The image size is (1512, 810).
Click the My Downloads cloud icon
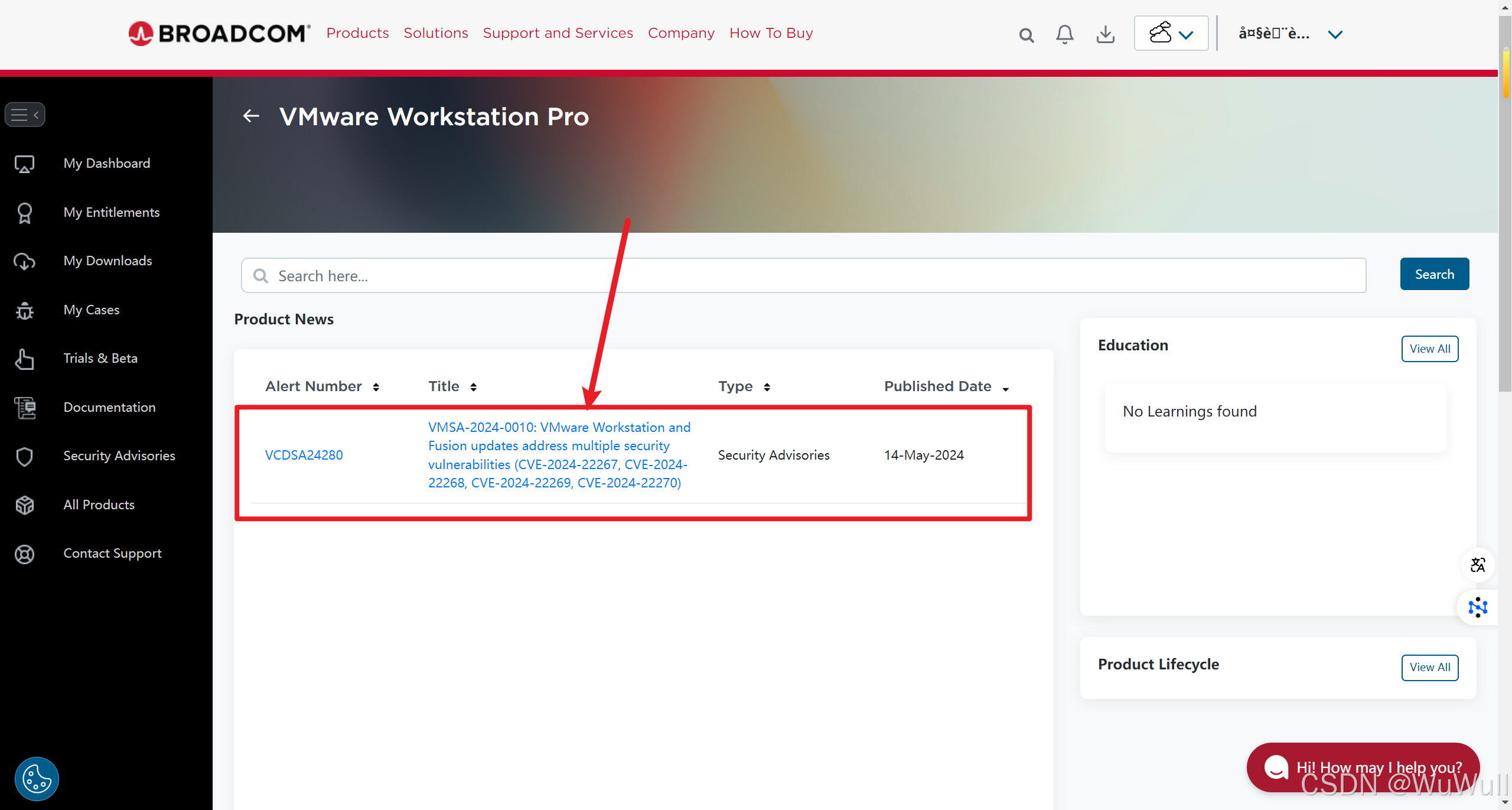tap(24, 261)
